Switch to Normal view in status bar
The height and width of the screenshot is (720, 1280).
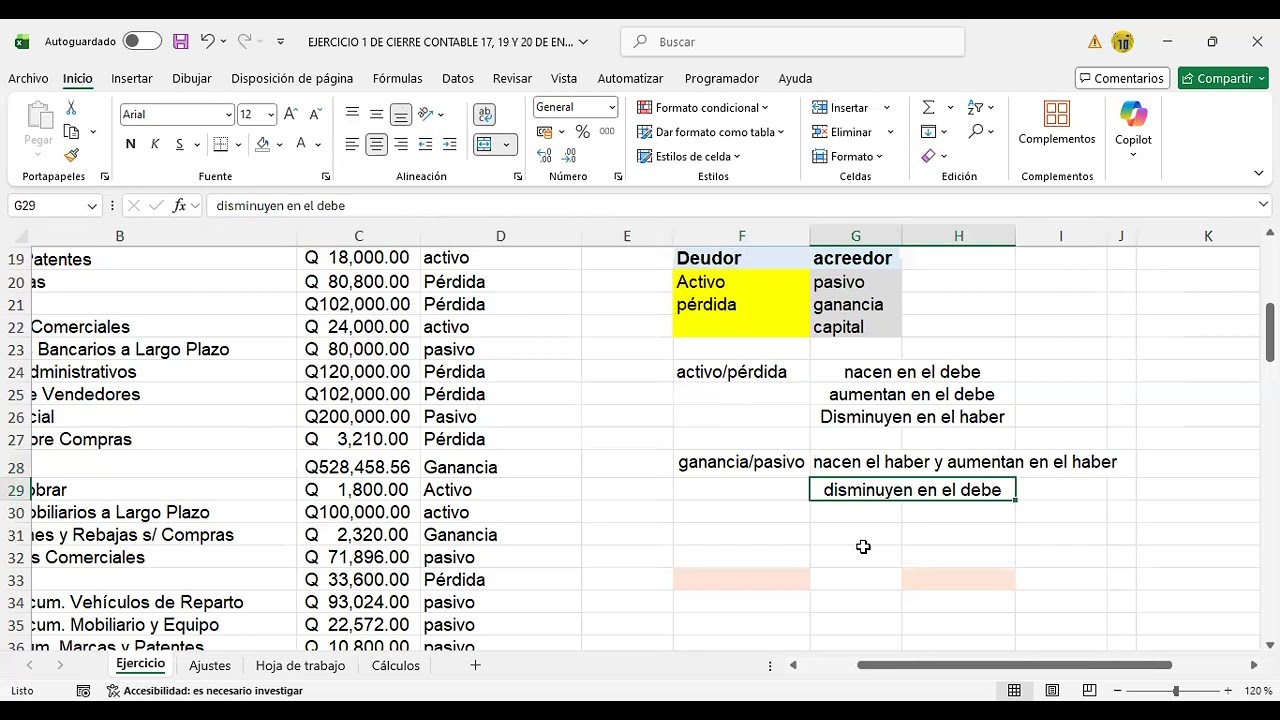pos(1014,691)
